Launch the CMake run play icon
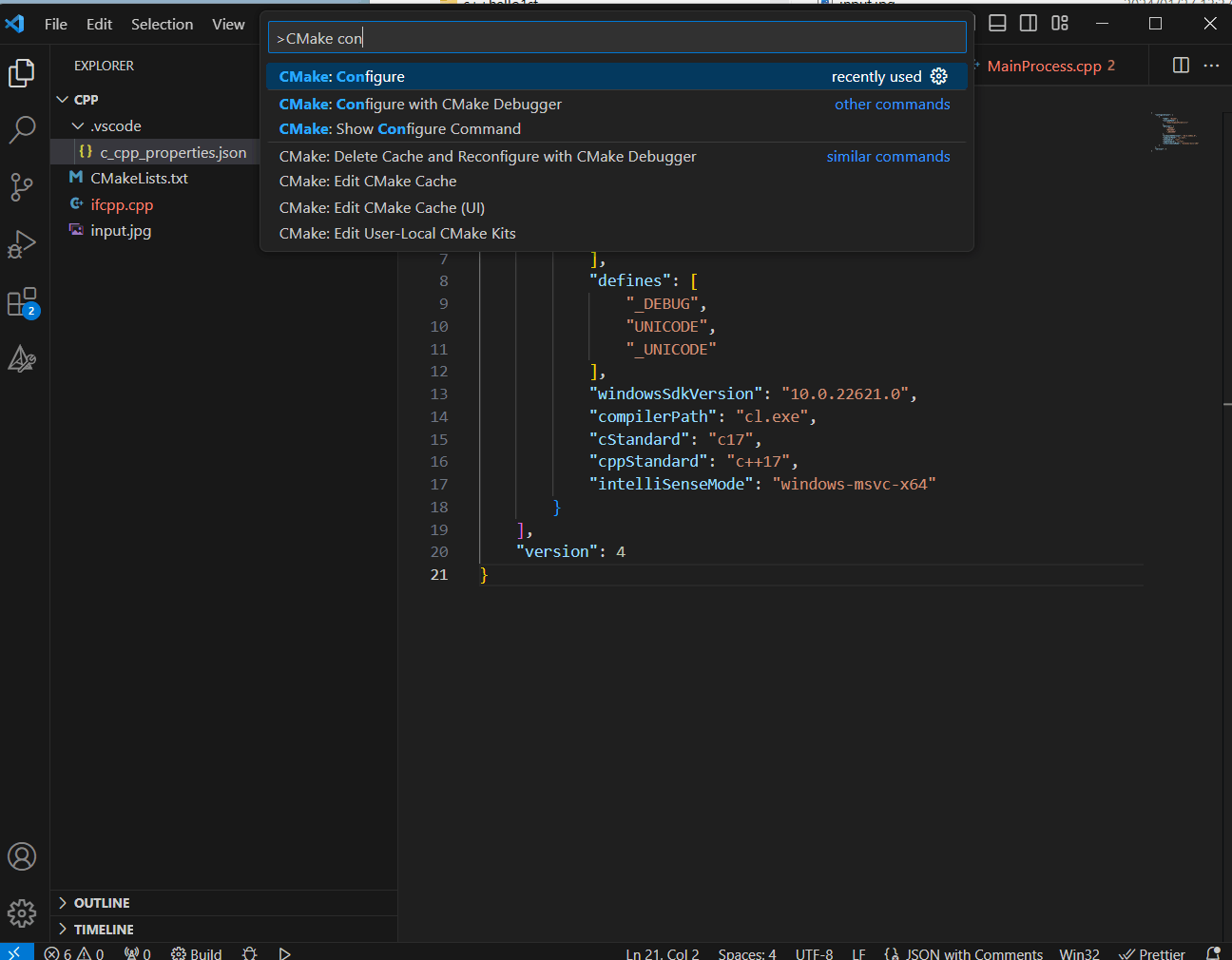Screen dimensions: 1232x960 (284, 953)
